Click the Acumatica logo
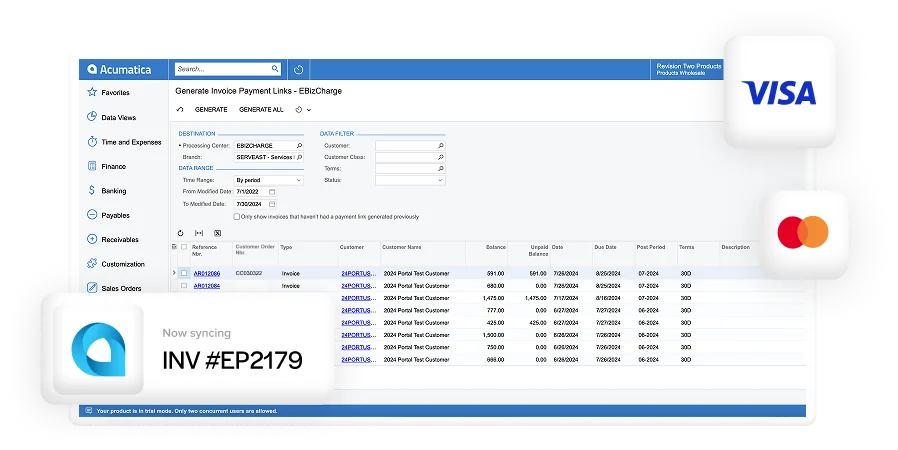This screenshot has height=450, width=898. pos(120,69)
